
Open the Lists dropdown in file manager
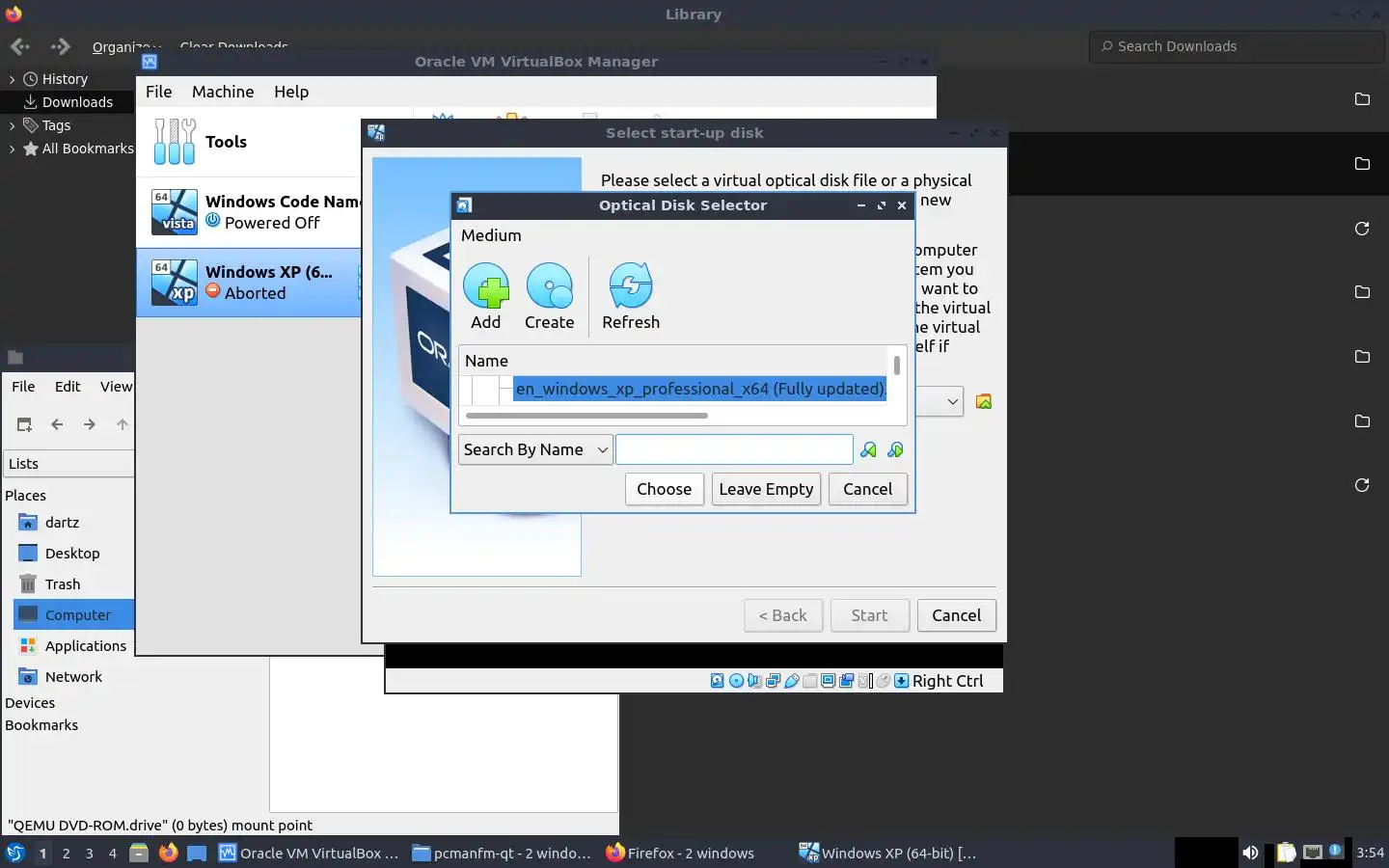(x=68, y=464)
